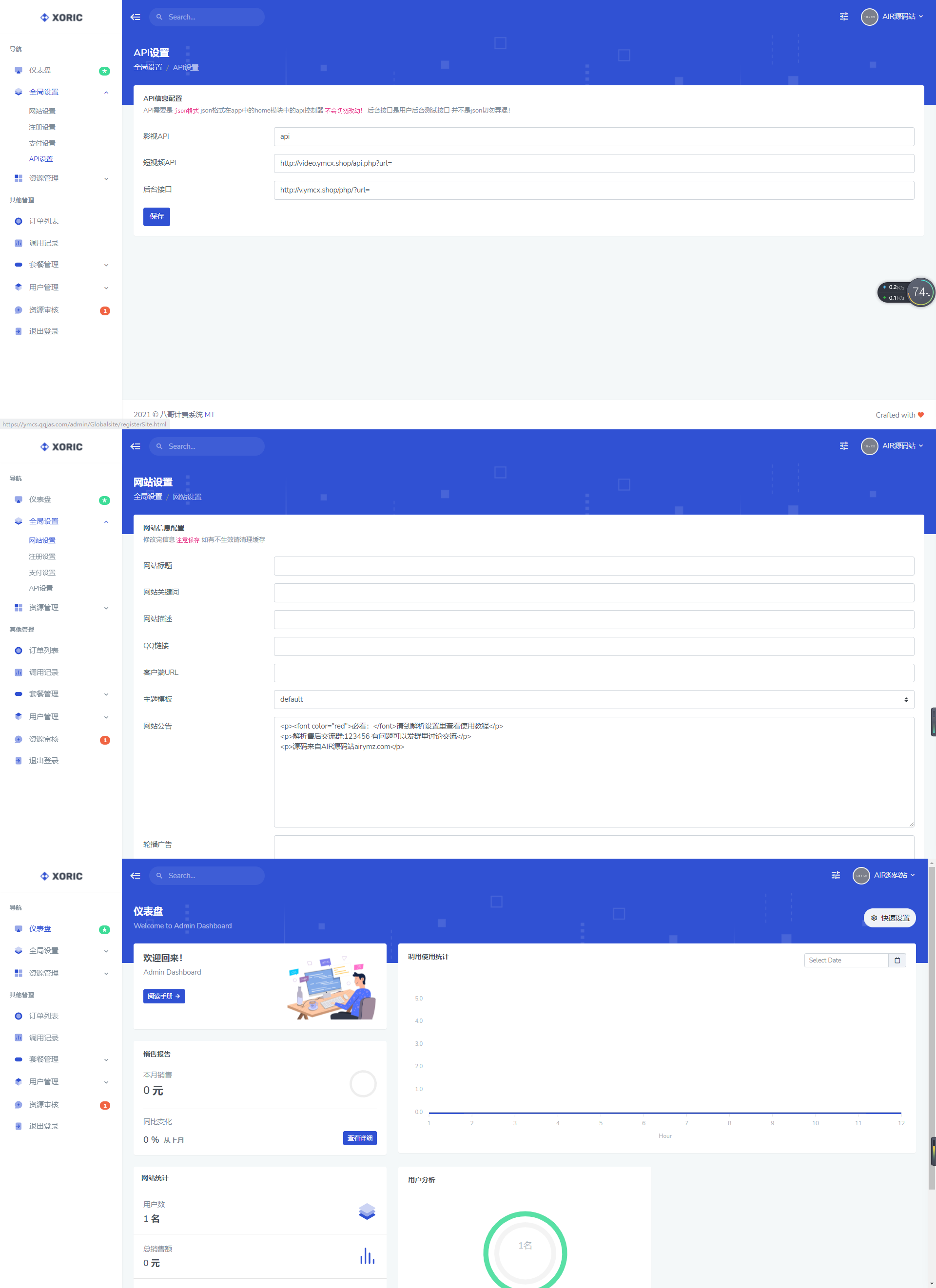Click the sidebar collapse arrow on 仪表盘 page
The height and width of the screenshot is (1288, 936).
tap(135, 876)
